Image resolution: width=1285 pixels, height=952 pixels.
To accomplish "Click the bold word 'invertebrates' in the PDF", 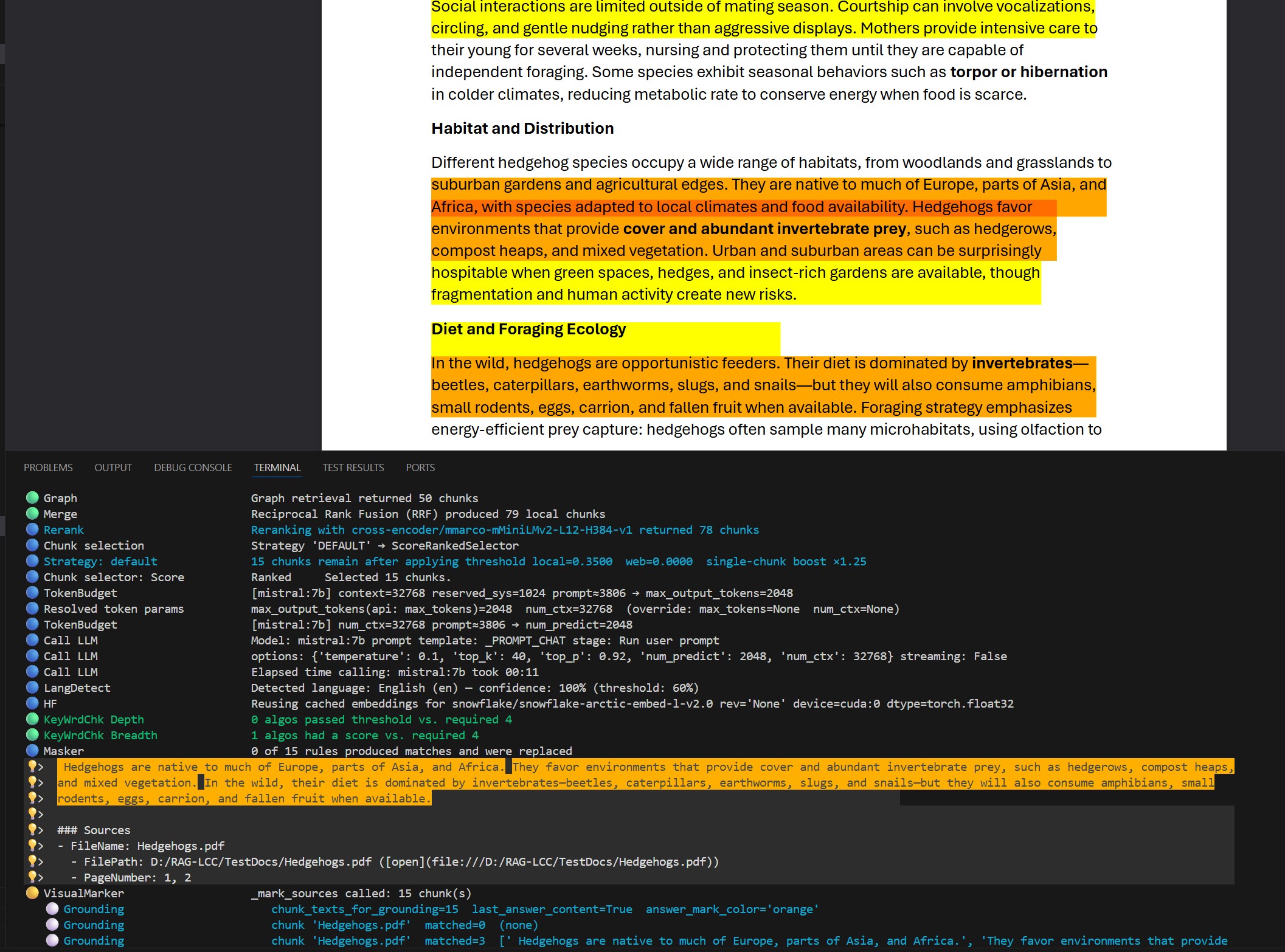I will 1022,363.
